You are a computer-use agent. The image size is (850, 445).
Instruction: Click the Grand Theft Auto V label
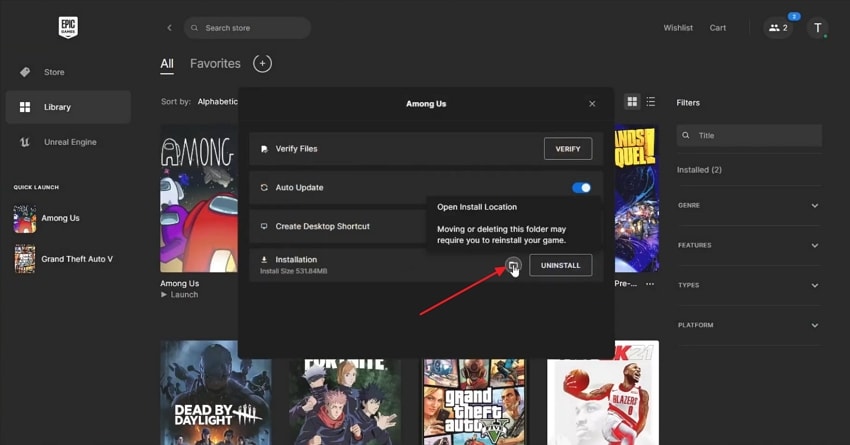click(x=77, y=259)
